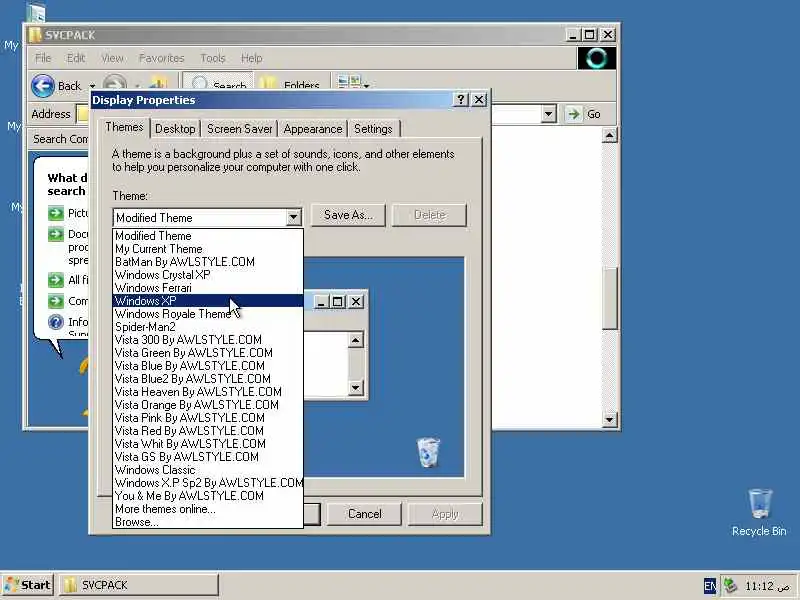
Task: Pick Vista Red By AWLSTYLE.COM
Action: coord(208,431)
